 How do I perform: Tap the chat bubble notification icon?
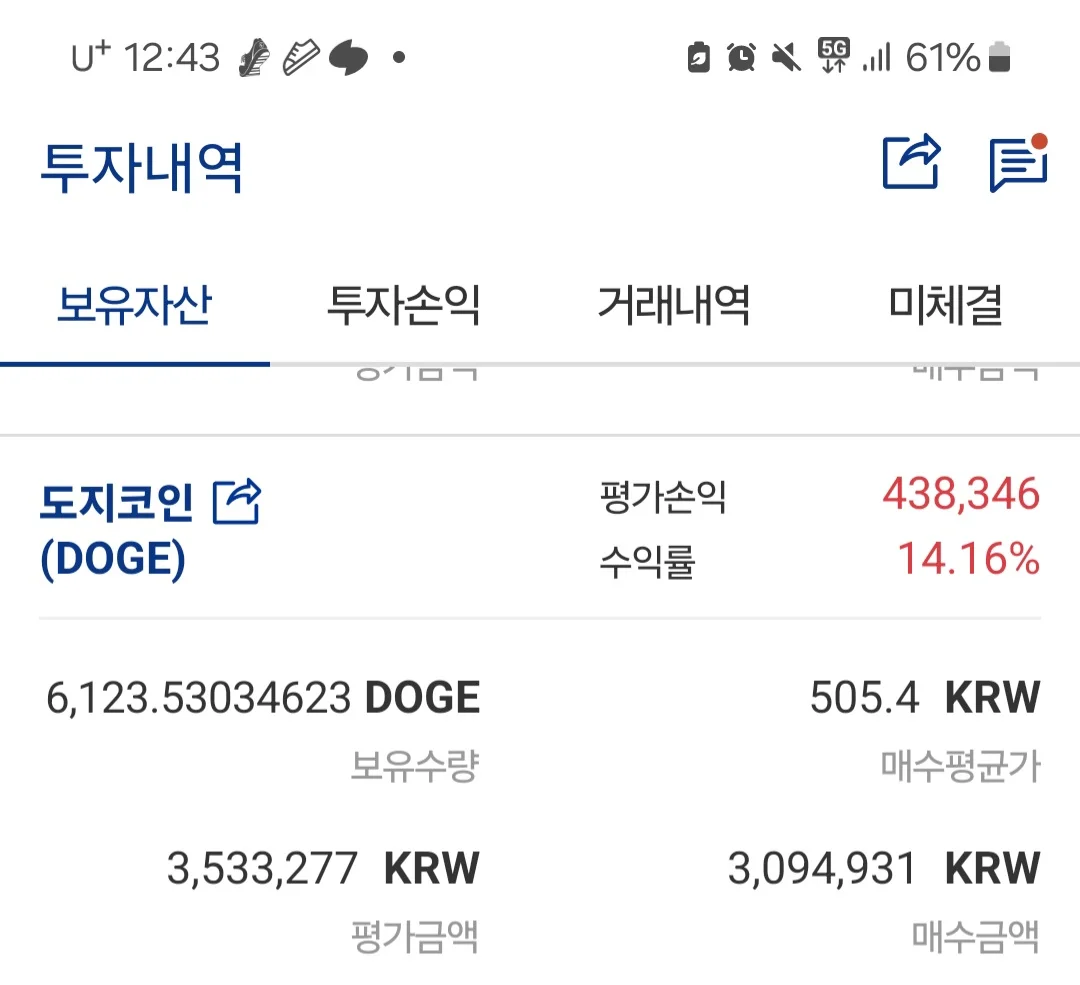tap(348, 59)
